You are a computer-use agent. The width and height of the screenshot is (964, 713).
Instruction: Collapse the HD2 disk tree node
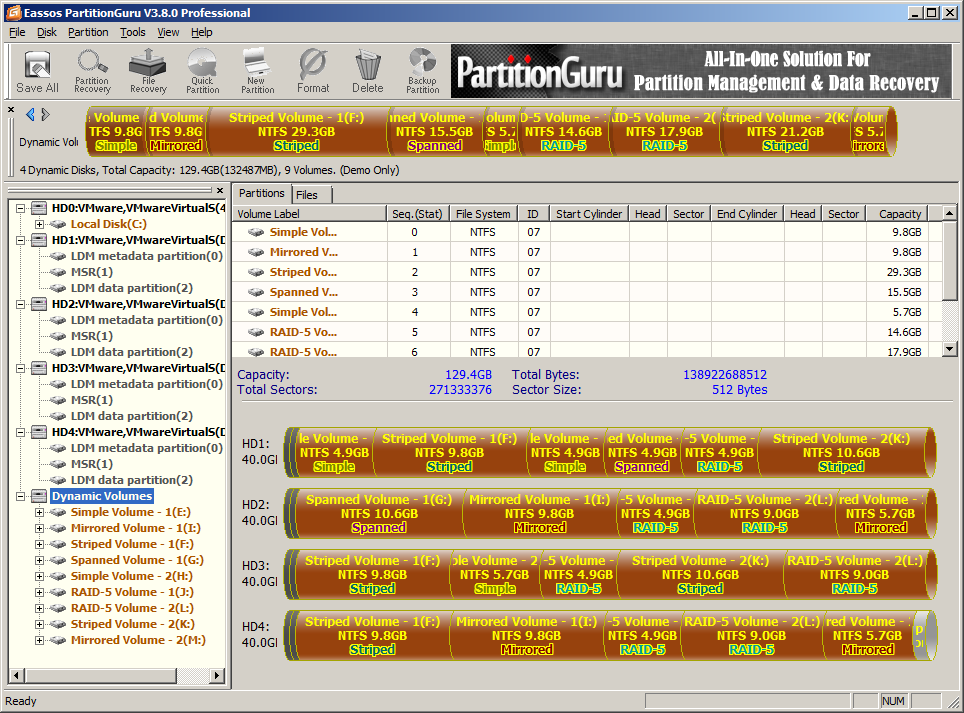coord(20,304)
